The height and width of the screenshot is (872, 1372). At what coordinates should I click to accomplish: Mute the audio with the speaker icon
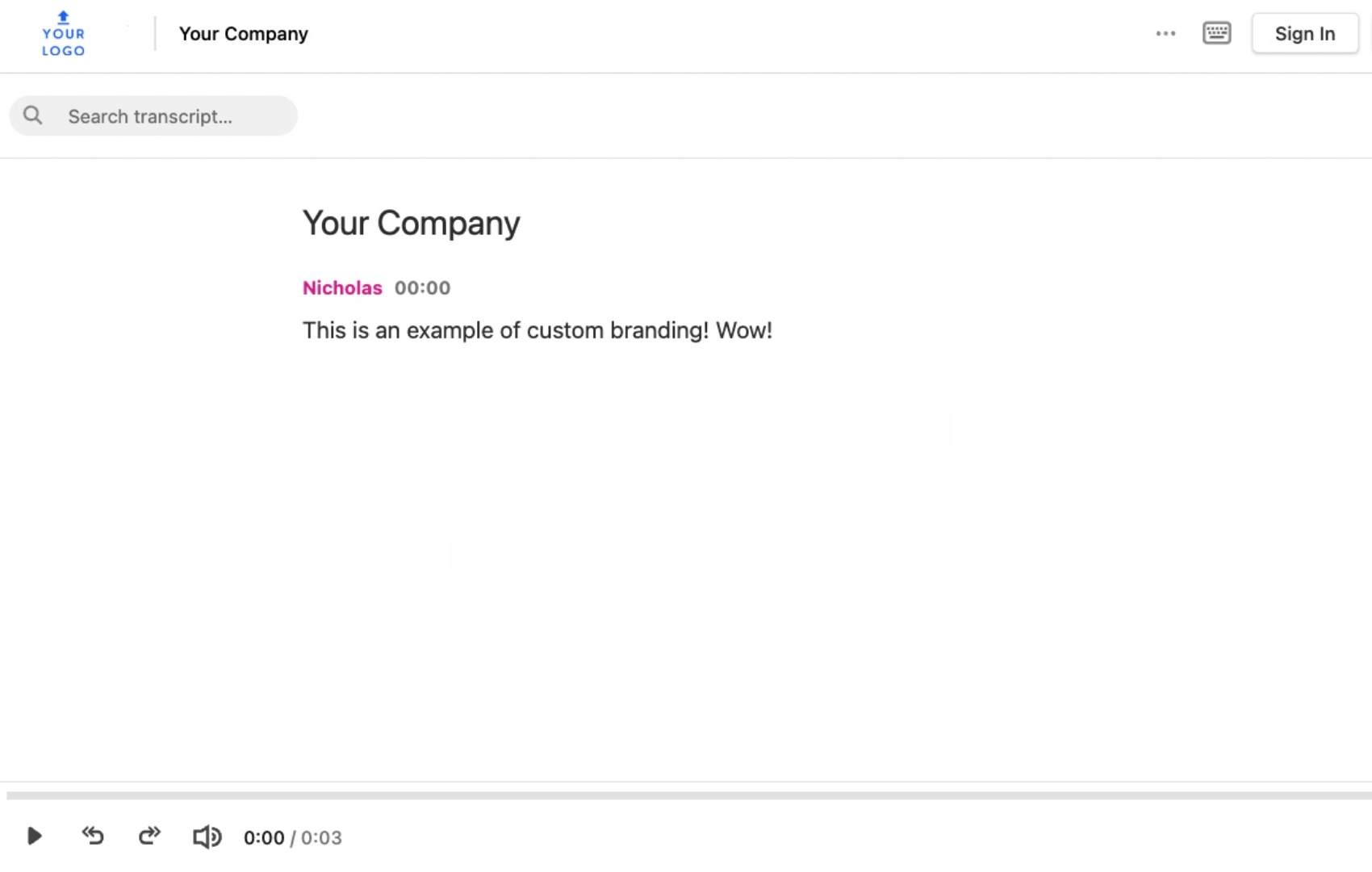(x=207, y=836)
